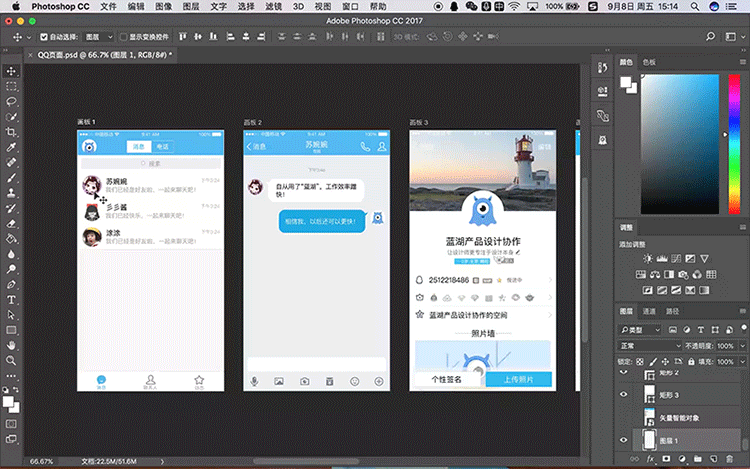Switch to the 通道 tab
The image size is (750, 469).
coord(649,311)
